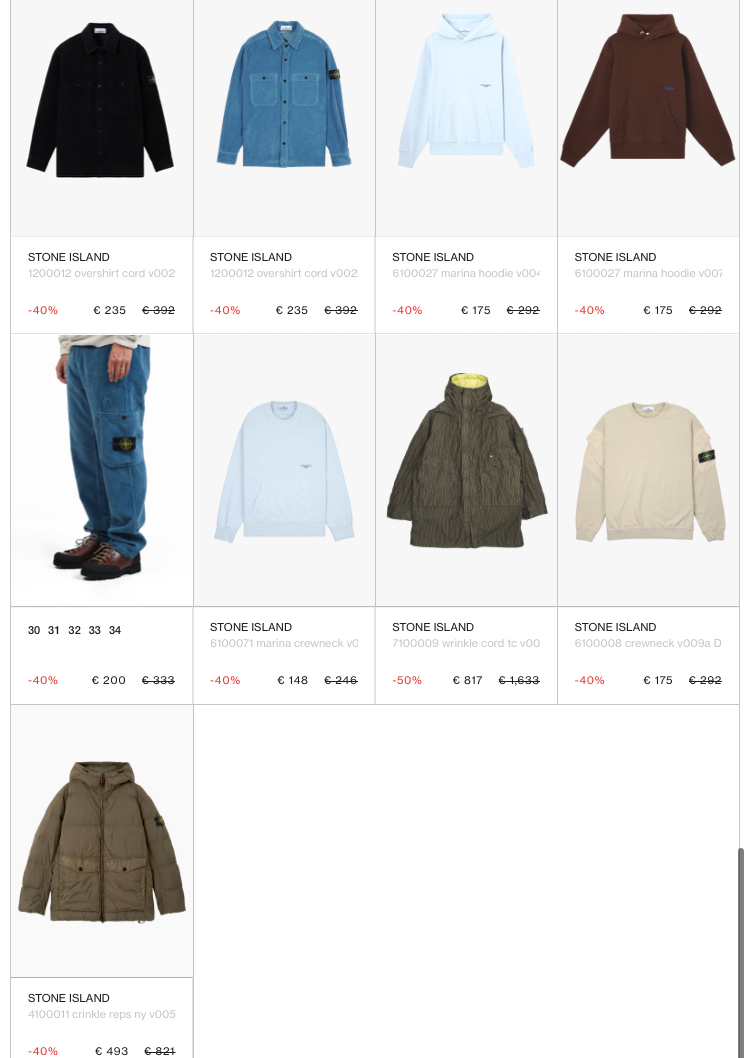View the blue corduroy cargo pants photo
The image size is (750, 1058).
pyautogui.click(x=102, y=470)
